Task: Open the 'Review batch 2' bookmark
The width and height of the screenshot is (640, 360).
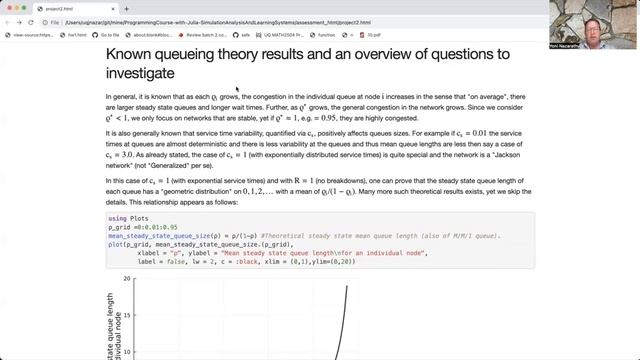Action: [x=202, y=35]
